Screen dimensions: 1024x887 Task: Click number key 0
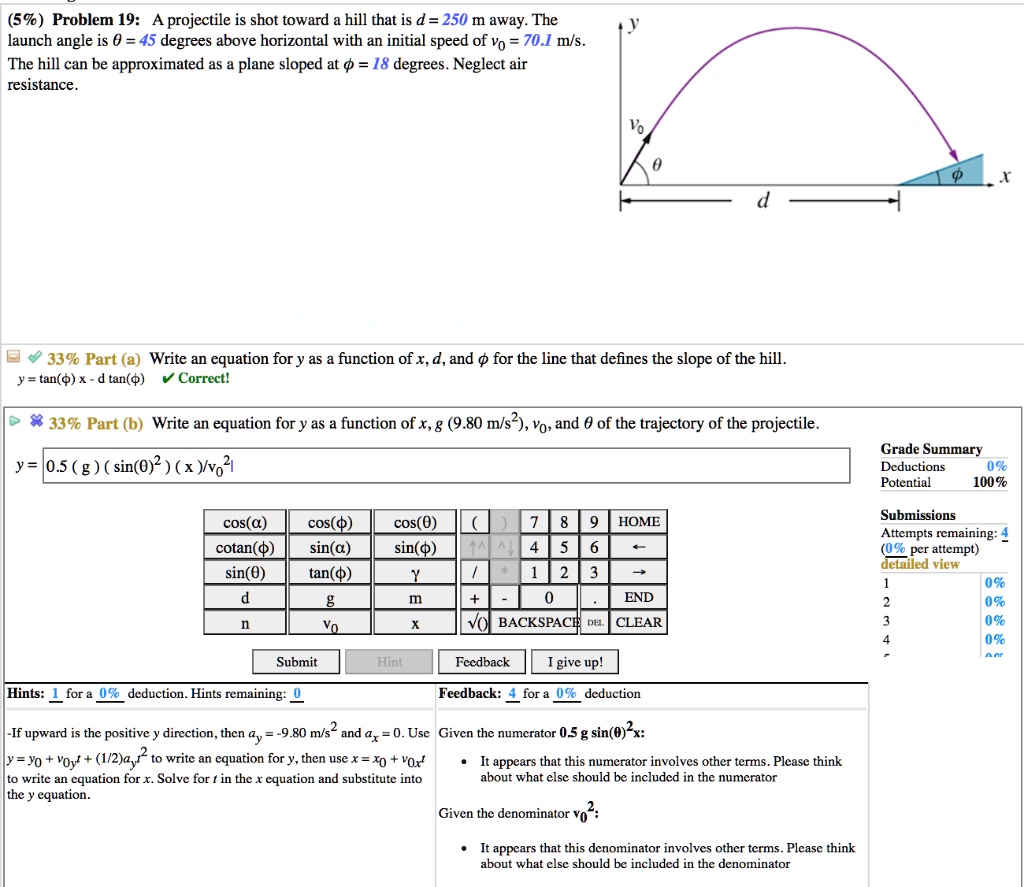pos(549,598)
